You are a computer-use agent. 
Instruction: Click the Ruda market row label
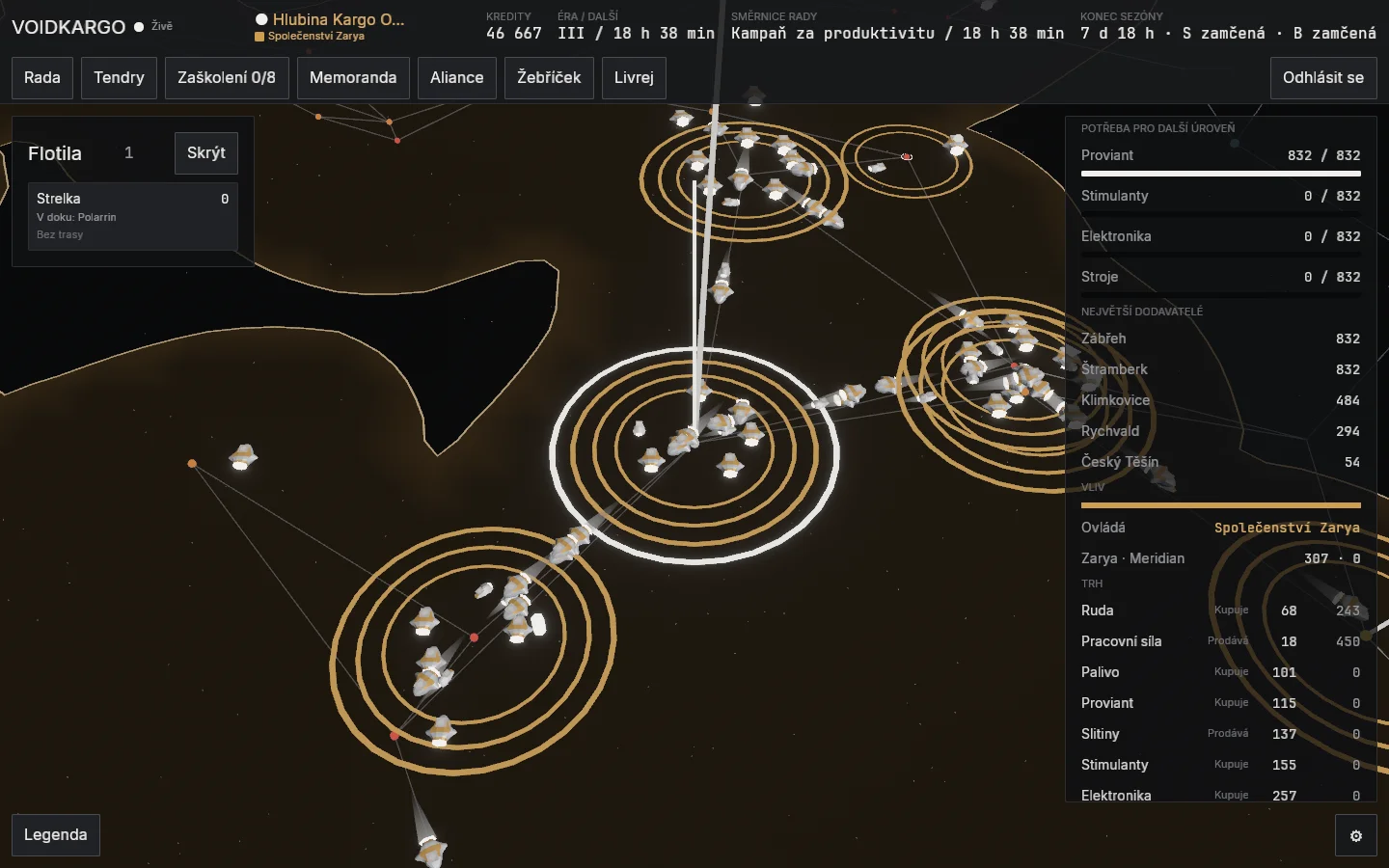(1098, 610)
